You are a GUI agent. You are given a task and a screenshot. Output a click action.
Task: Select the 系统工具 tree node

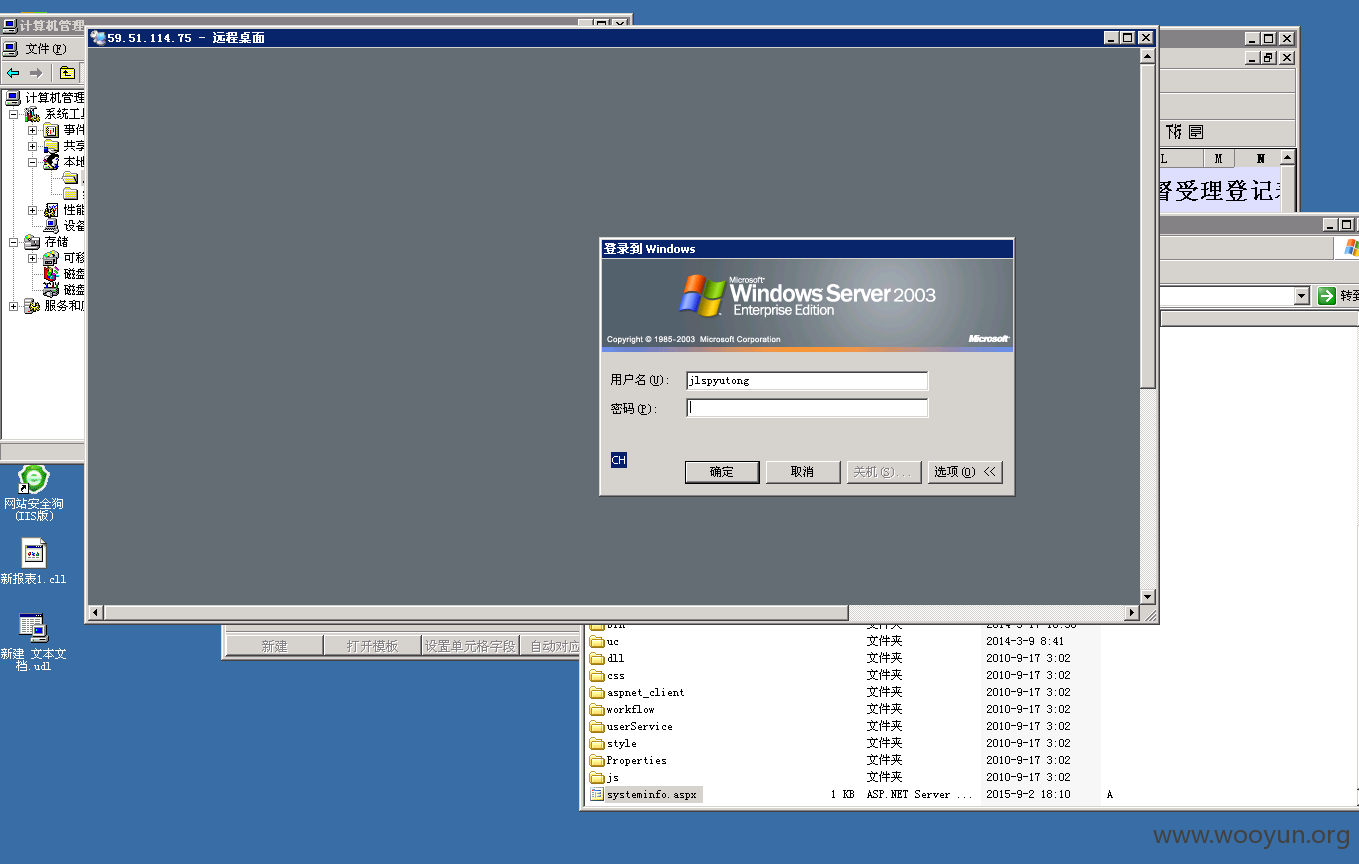click(x=63, y=114)
